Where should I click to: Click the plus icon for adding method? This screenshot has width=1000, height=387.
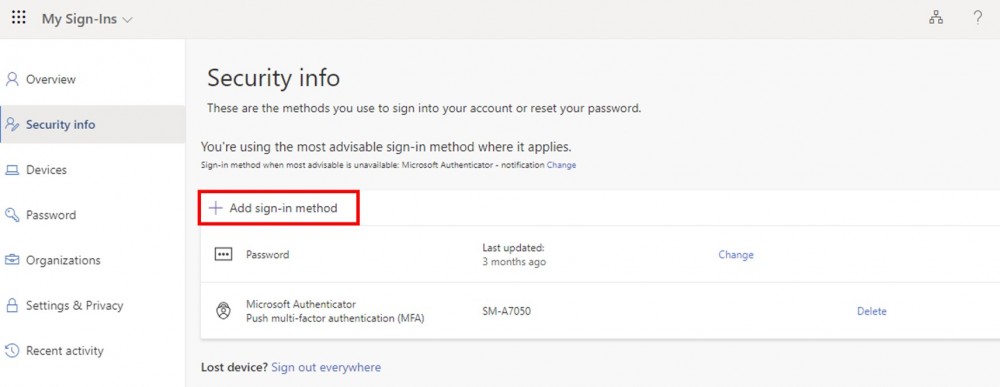click(x=216, y=208)
